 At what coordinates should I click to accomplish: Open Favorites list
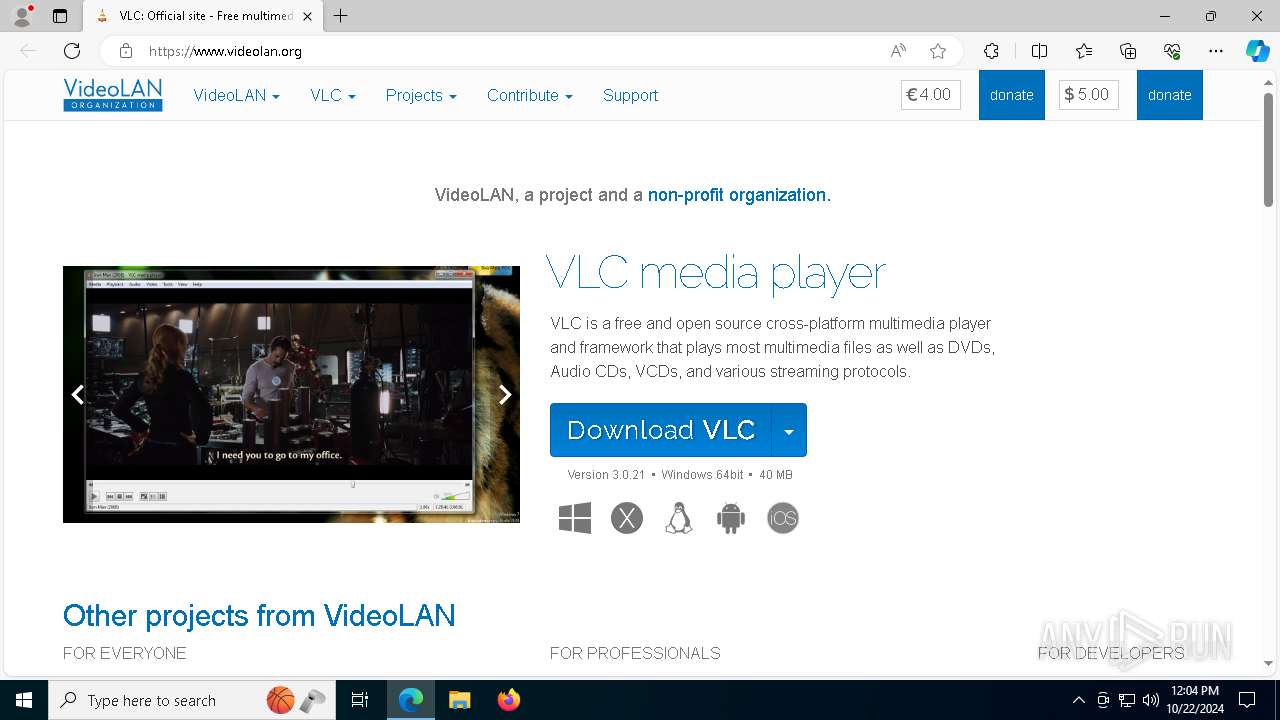tap(1084, 51)
